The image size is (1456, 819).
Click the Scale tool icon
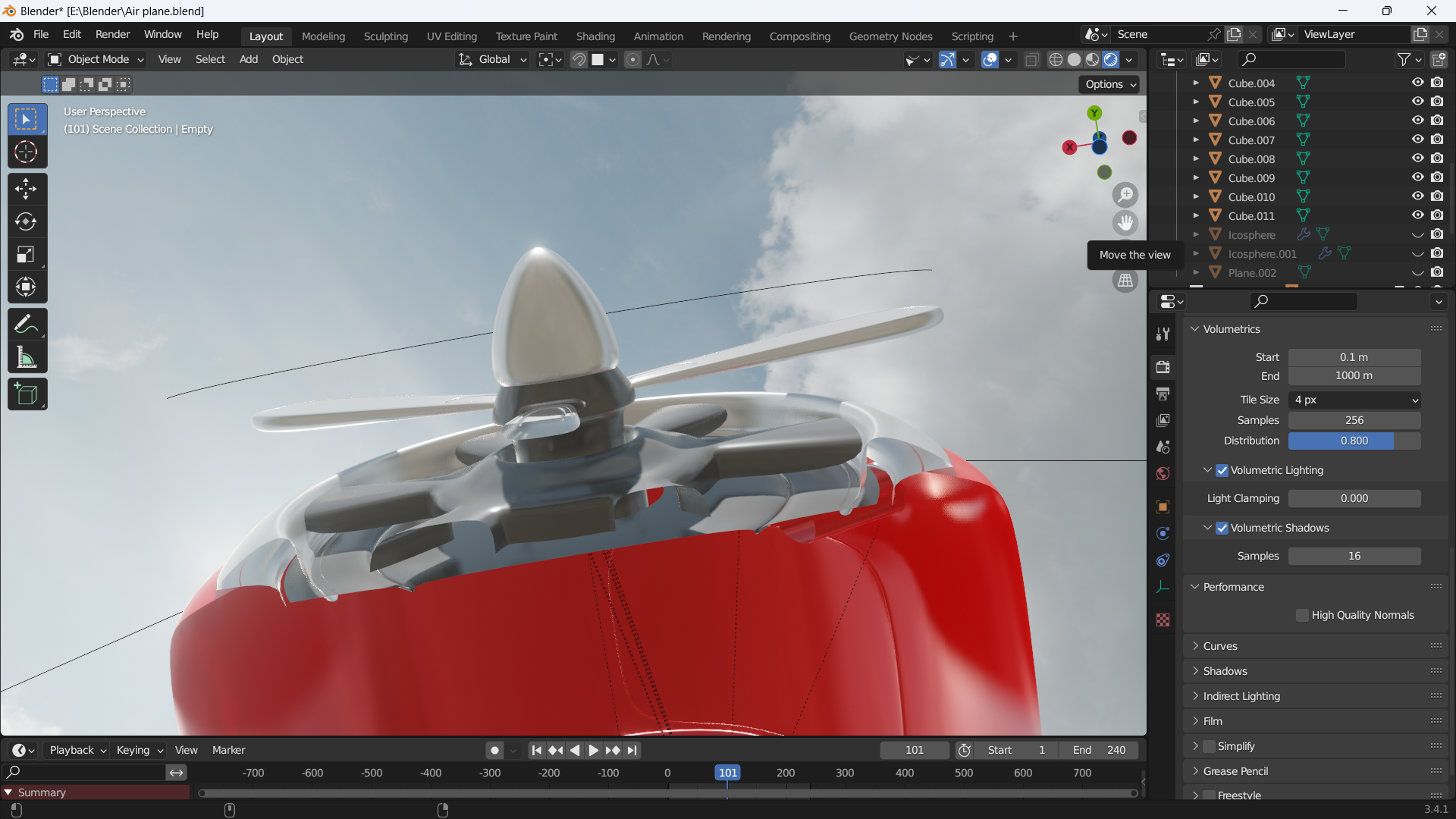(26, 254)
